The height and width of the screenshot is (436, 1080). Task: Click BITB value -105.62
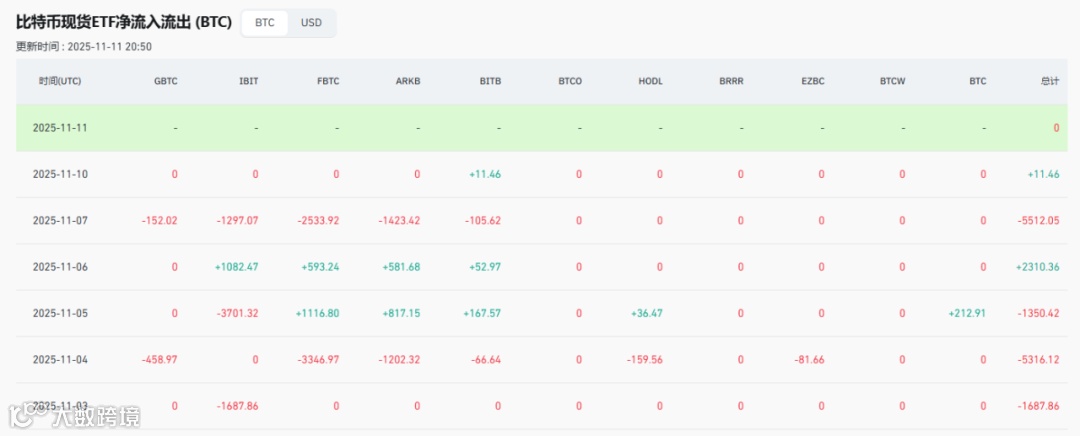[x=483, y=220]
